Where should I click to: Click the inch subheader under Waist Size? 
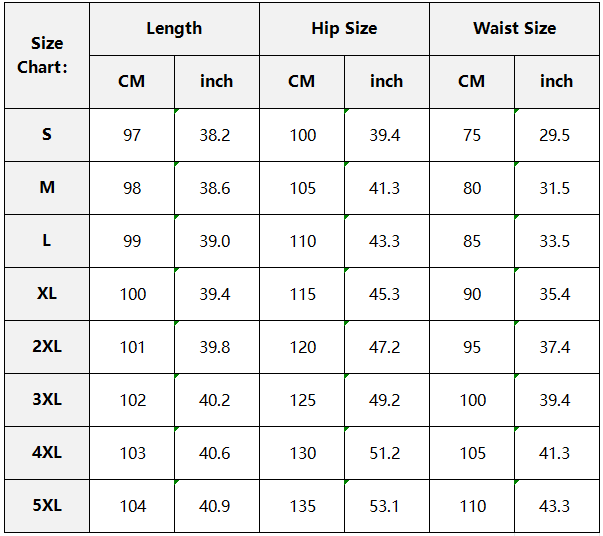click(556, 81)
